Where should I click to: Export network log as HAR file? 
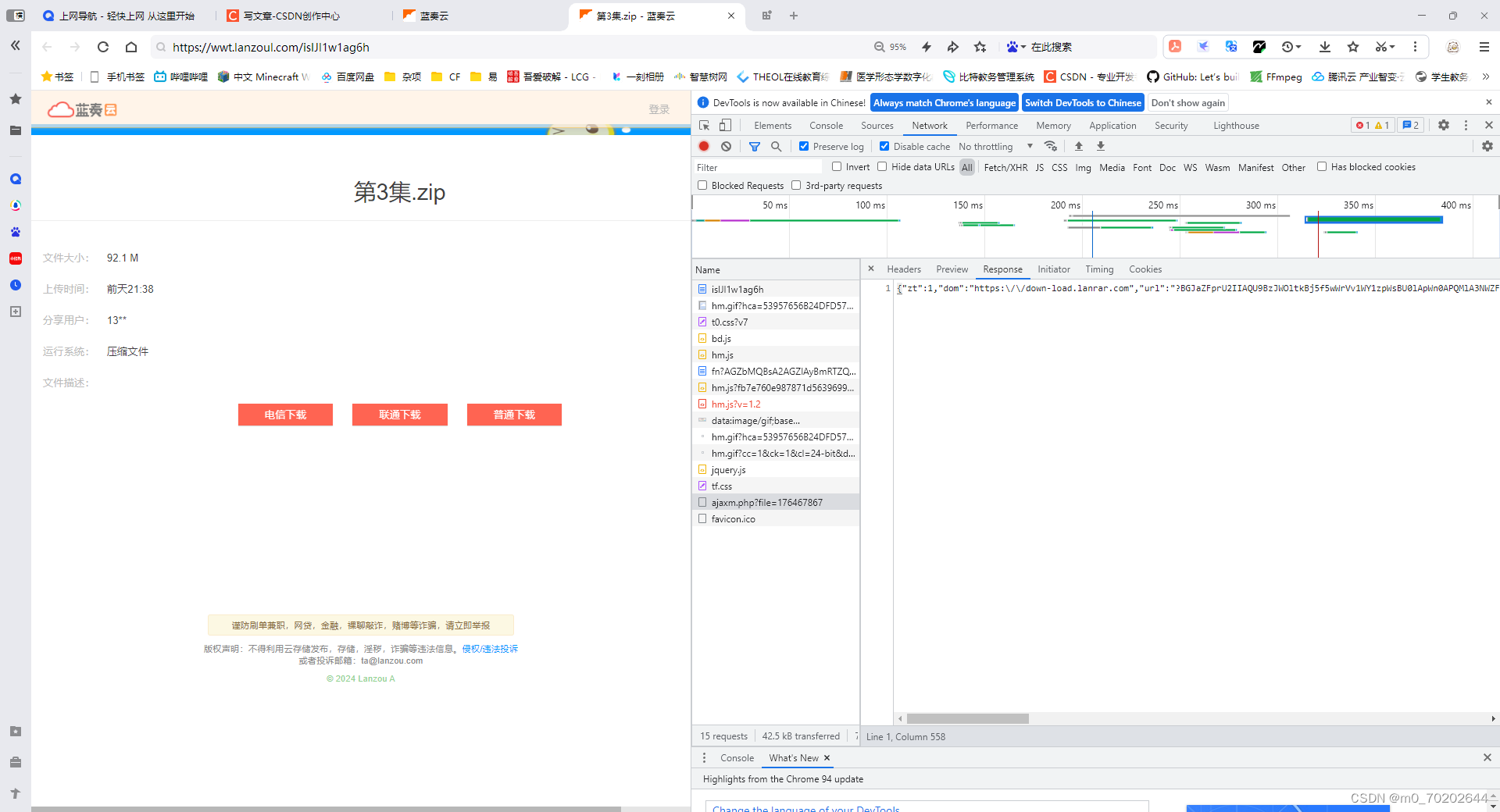pos(1100,146)
